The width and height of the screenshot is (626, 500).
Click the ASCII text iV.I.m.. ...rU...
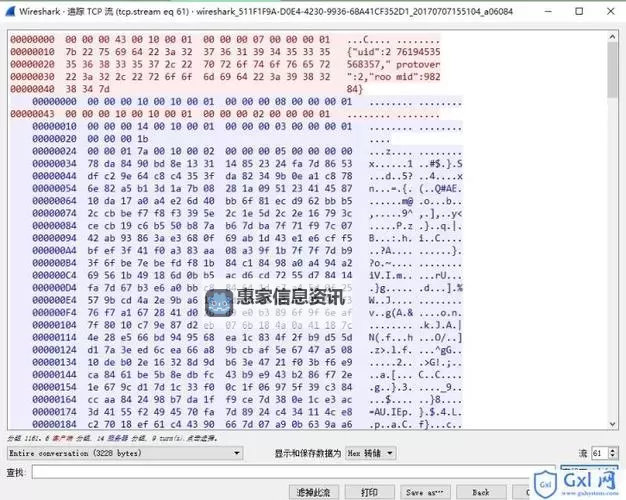click(415, 275)
